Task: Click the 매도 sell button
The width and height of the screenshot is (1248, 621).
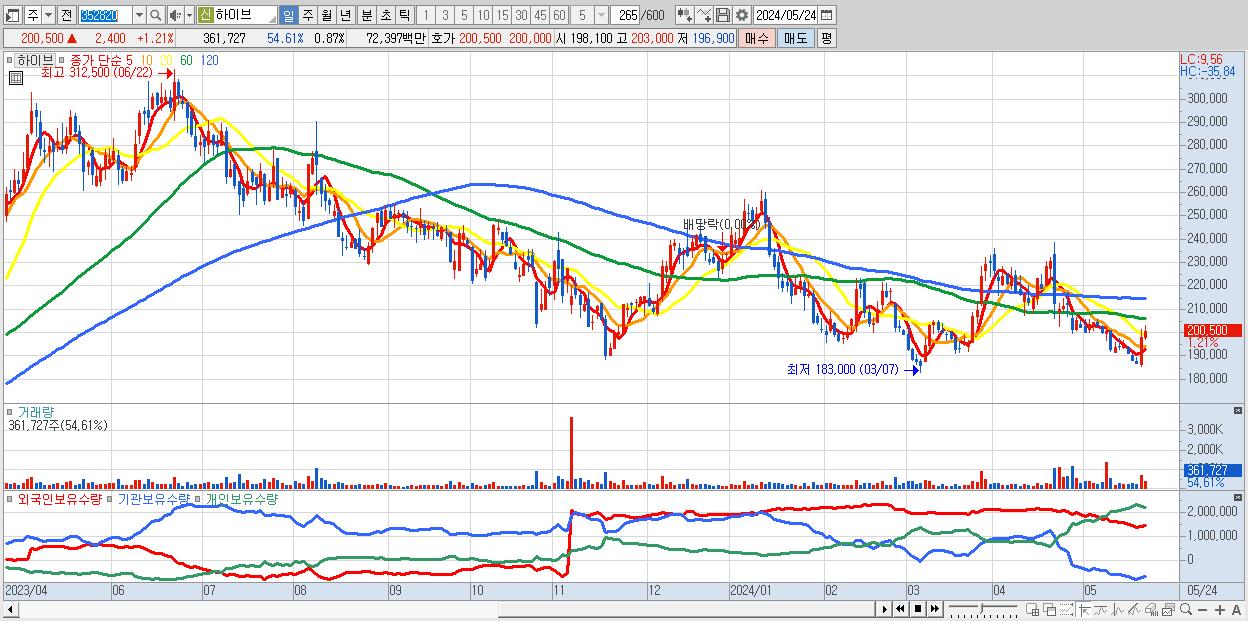Action: tap(795, 38)
